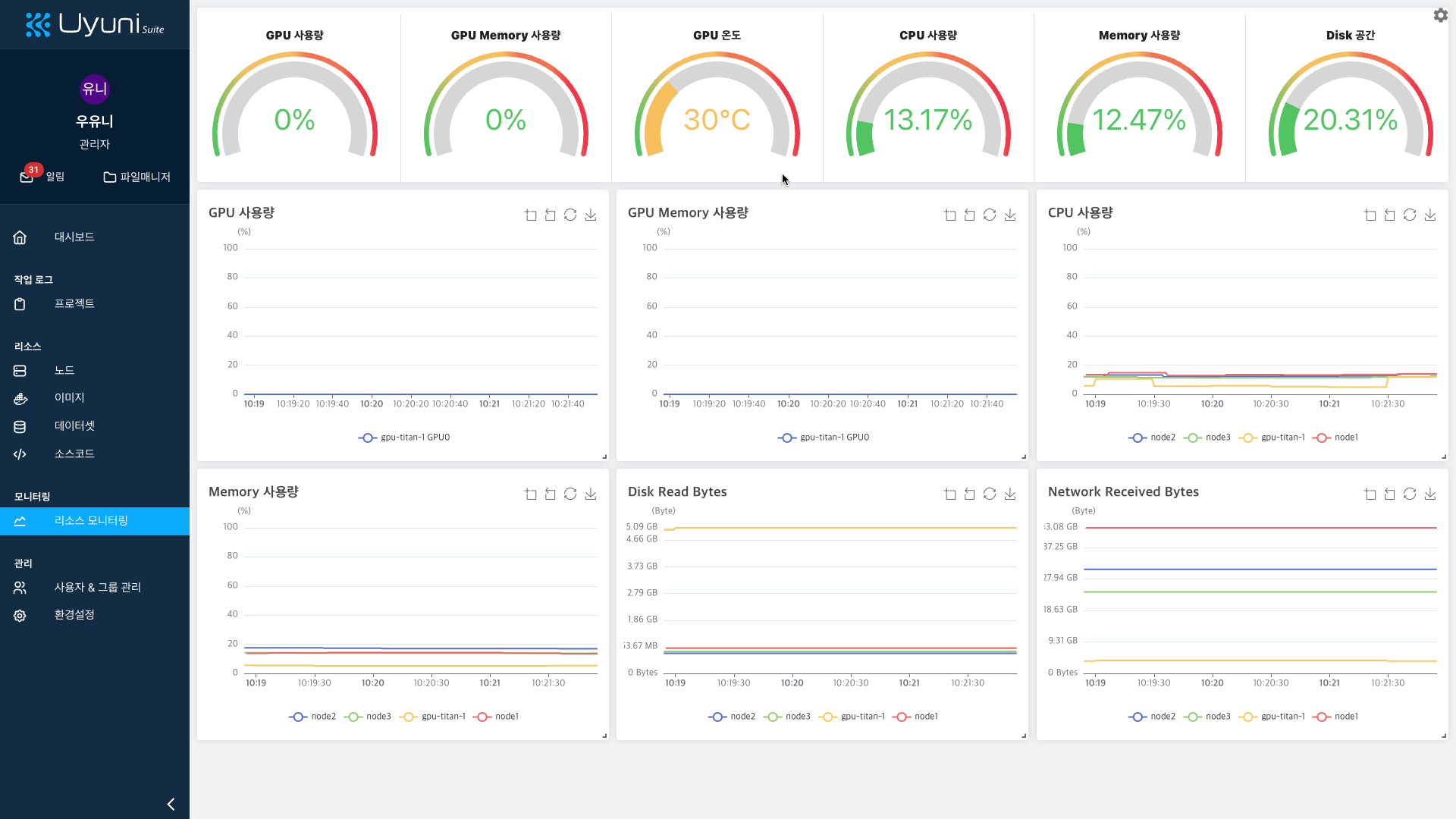Click zoom area icon on GPU 사용량 chart
This screenshot has height=819, width=1456.
(530, 215)
